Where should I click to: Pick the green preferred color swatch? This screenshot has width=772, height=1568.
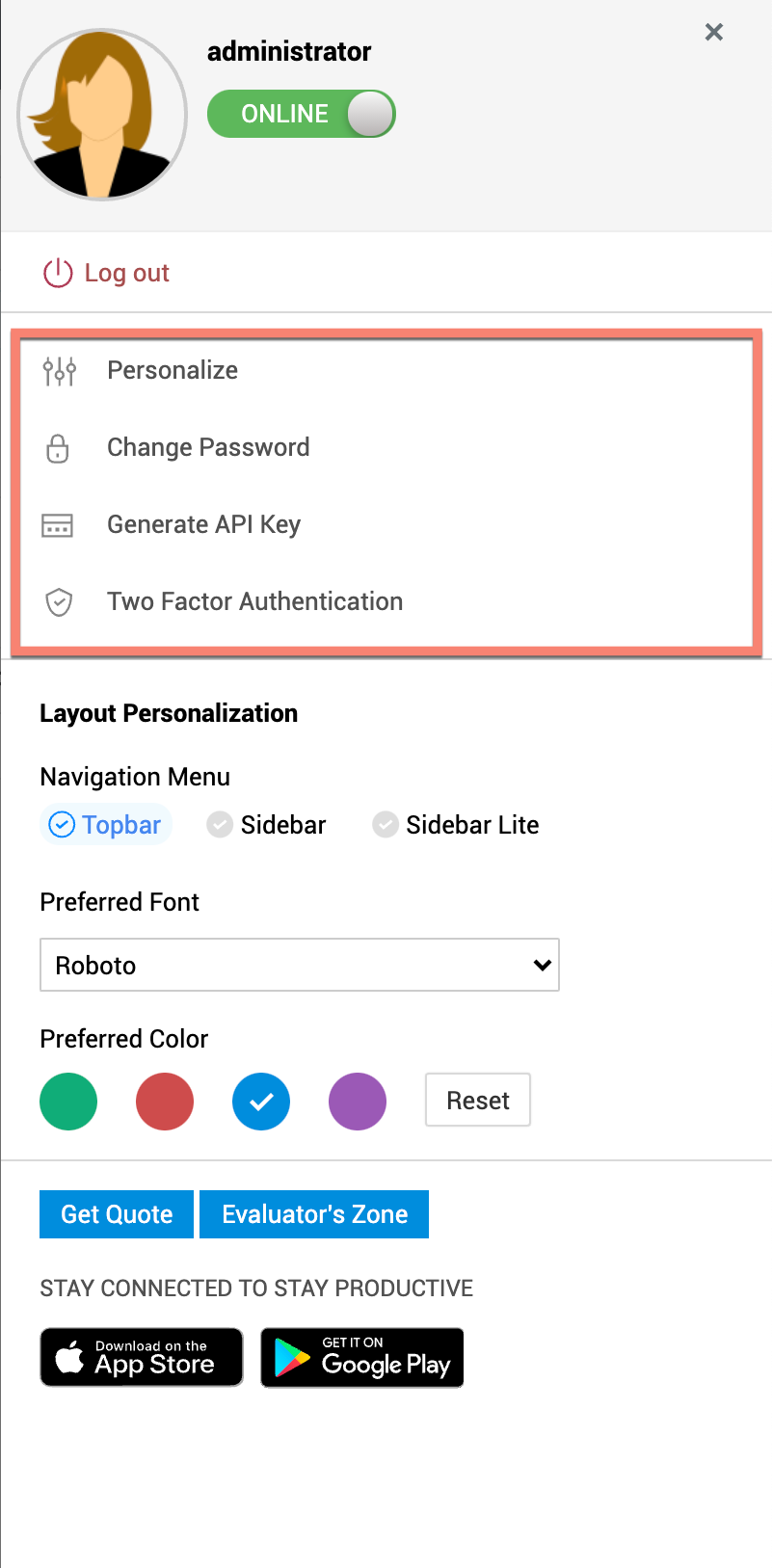tap(68, 1102)
